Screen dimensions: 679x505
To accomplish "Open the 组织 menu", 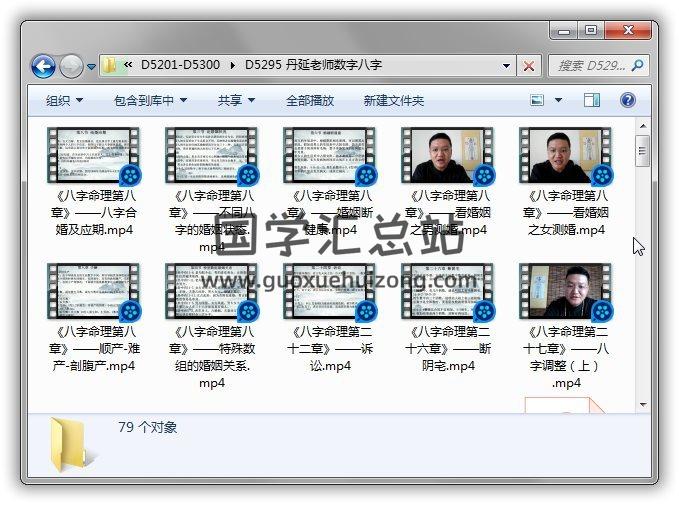I will point(64,100).
